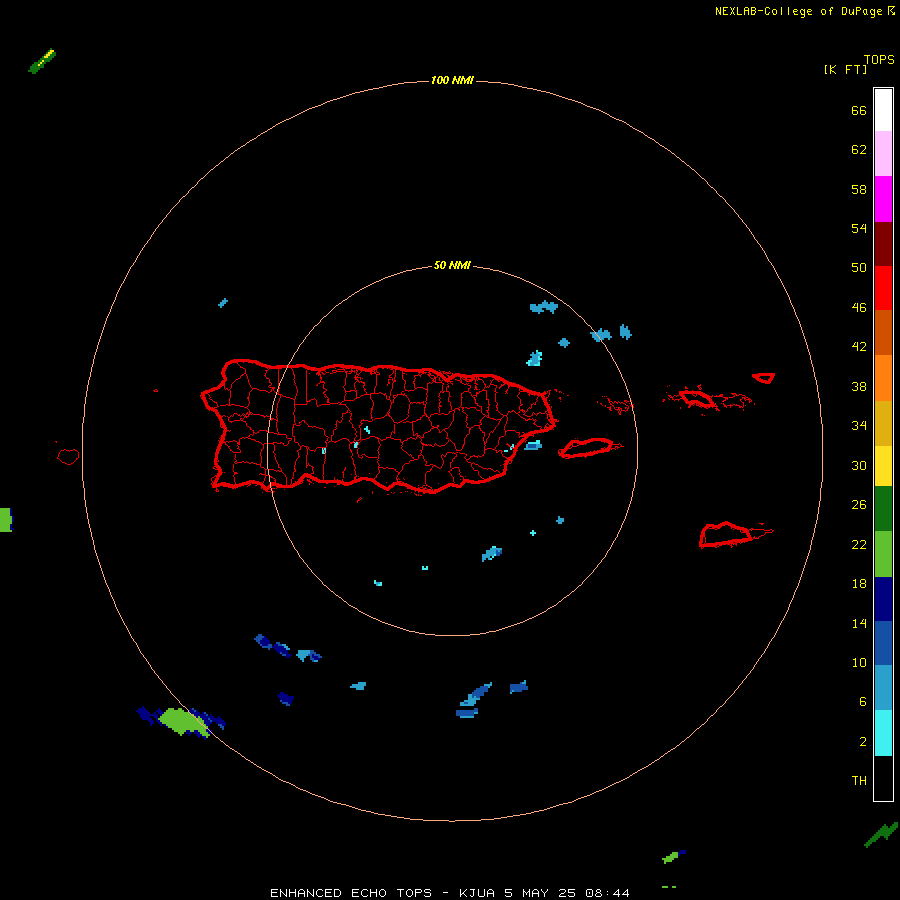Click the light green echo crossing the 100 NMI ring
The height and width of the screenshot is (900, 900).
pyautogui.click(x=183, y=722)
